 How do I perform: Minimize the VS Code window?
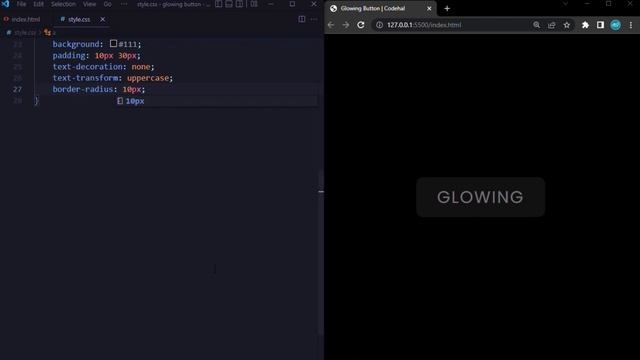[271, 4]
